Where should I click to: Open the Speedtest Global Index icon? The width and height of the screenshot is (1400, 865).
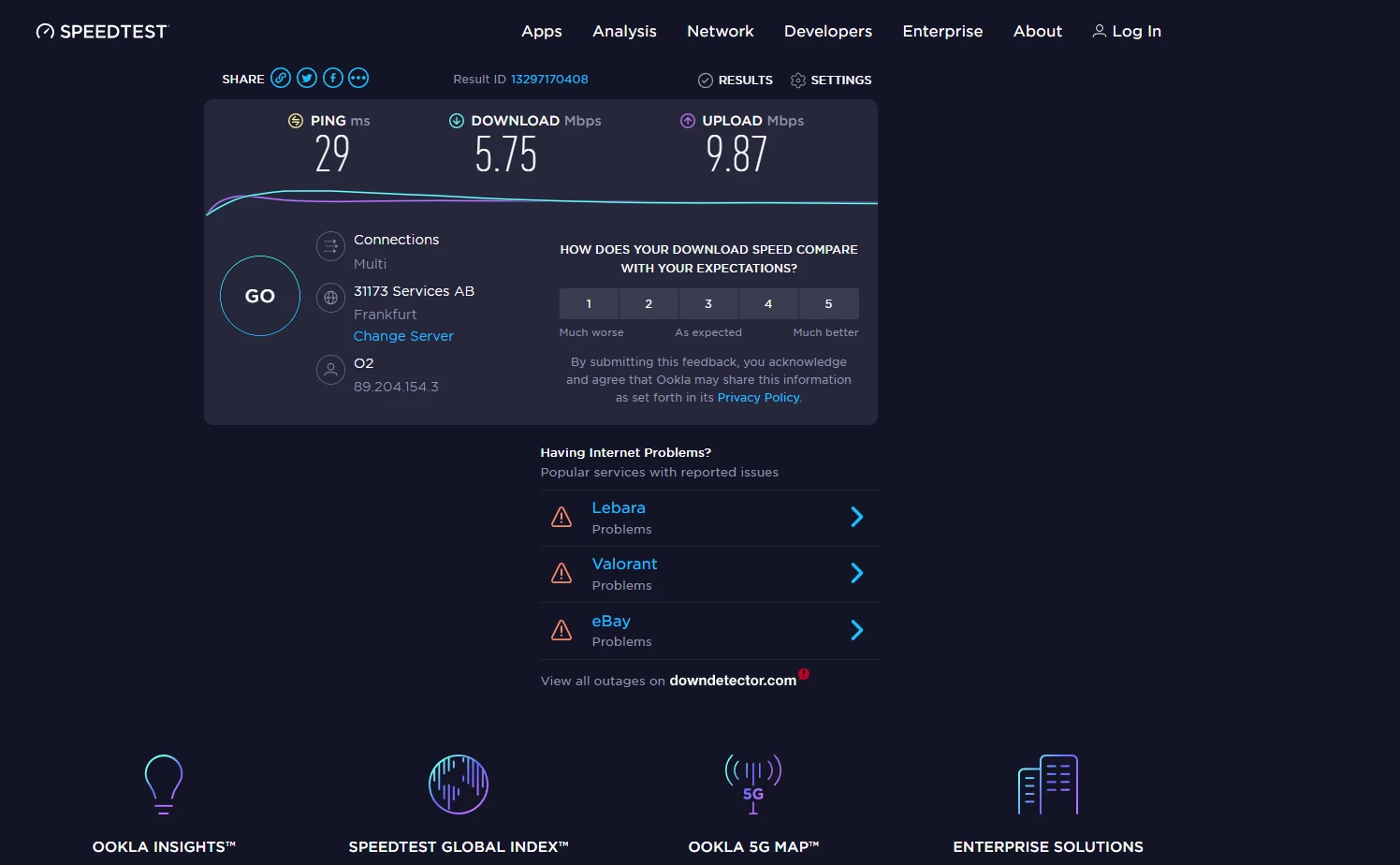pos(459,784)
